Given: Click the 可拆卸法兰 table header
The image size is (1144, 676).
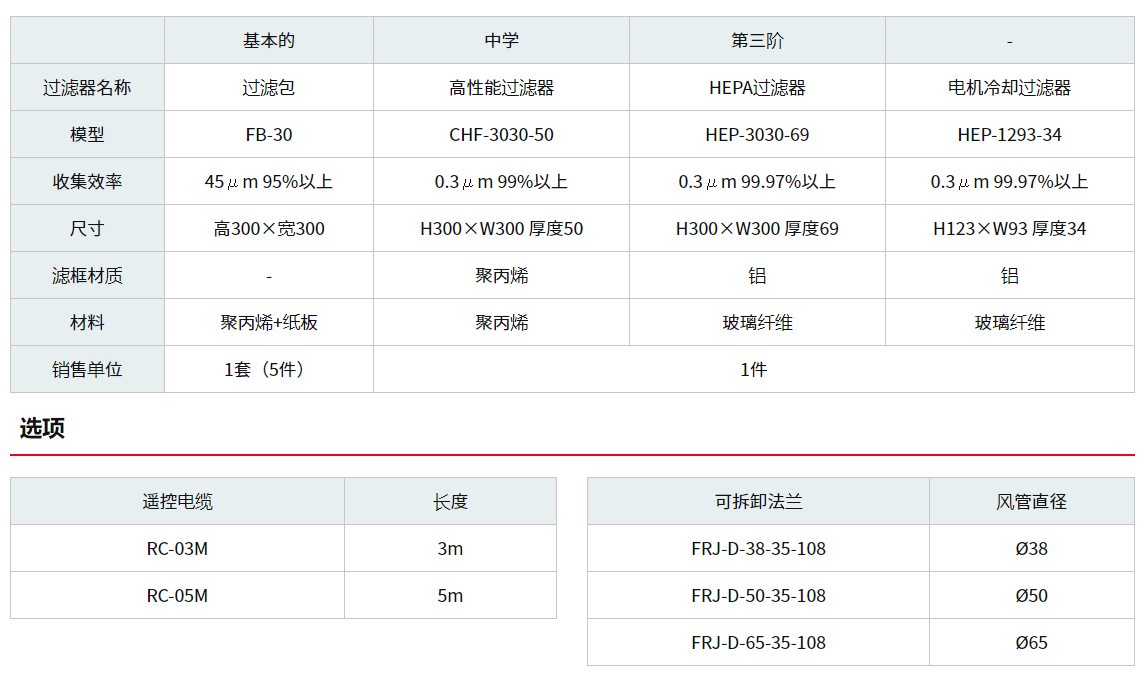Looking at the screenshot, I should [758, 502].
